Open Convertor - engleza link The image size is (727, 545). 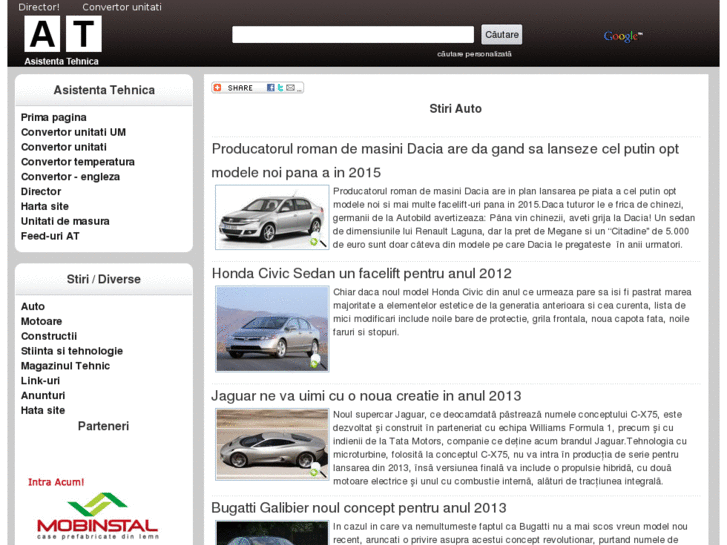tap(70, 177)
